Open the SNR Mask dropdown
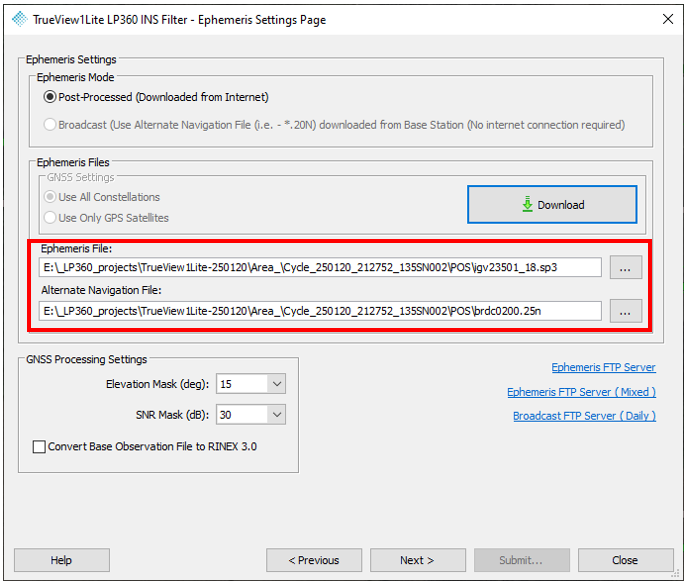 (276, 415)
